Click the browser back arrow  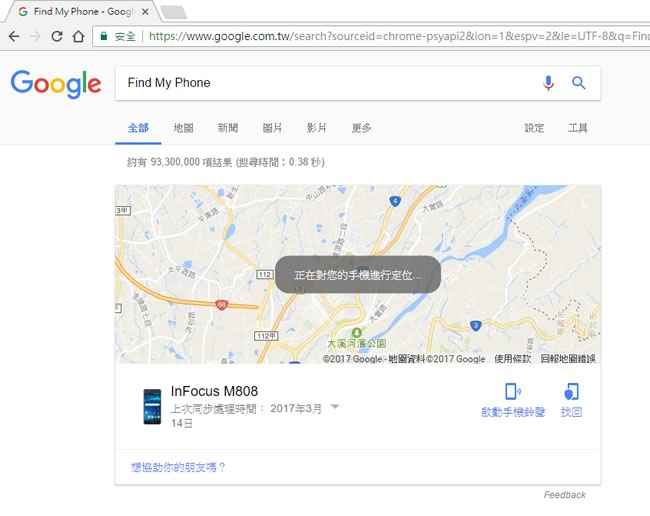(x=14, y=36)
